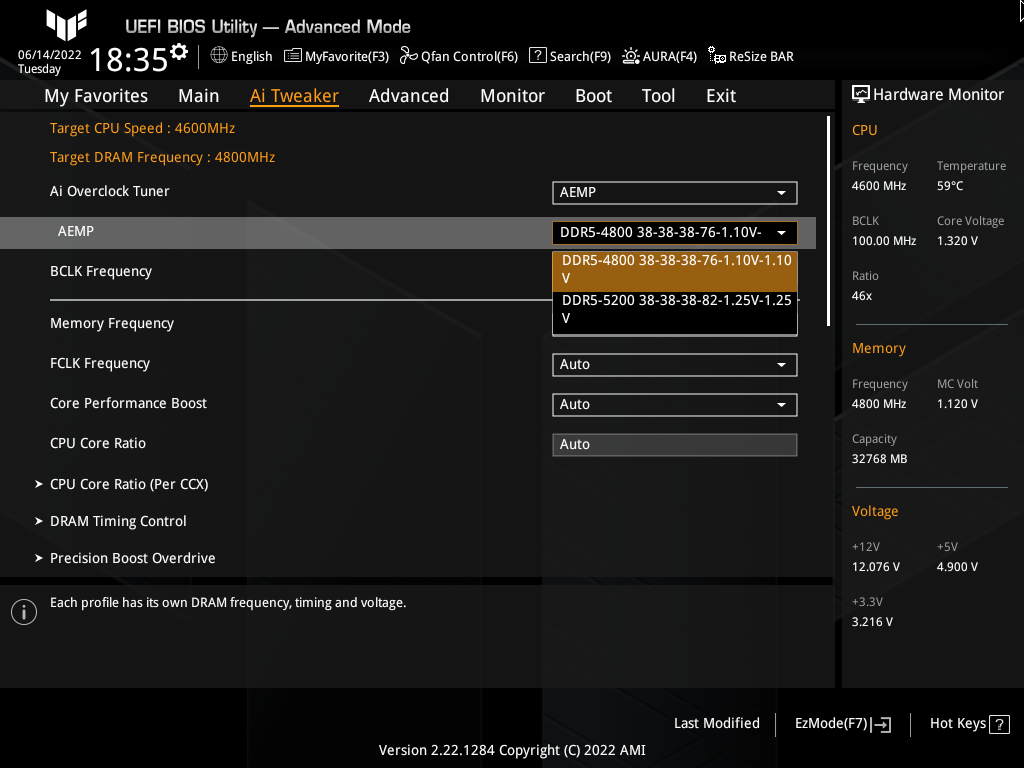Click CPU Core Ratio input field
Screen dimensions: 1024x768
[x=675, y=445]
